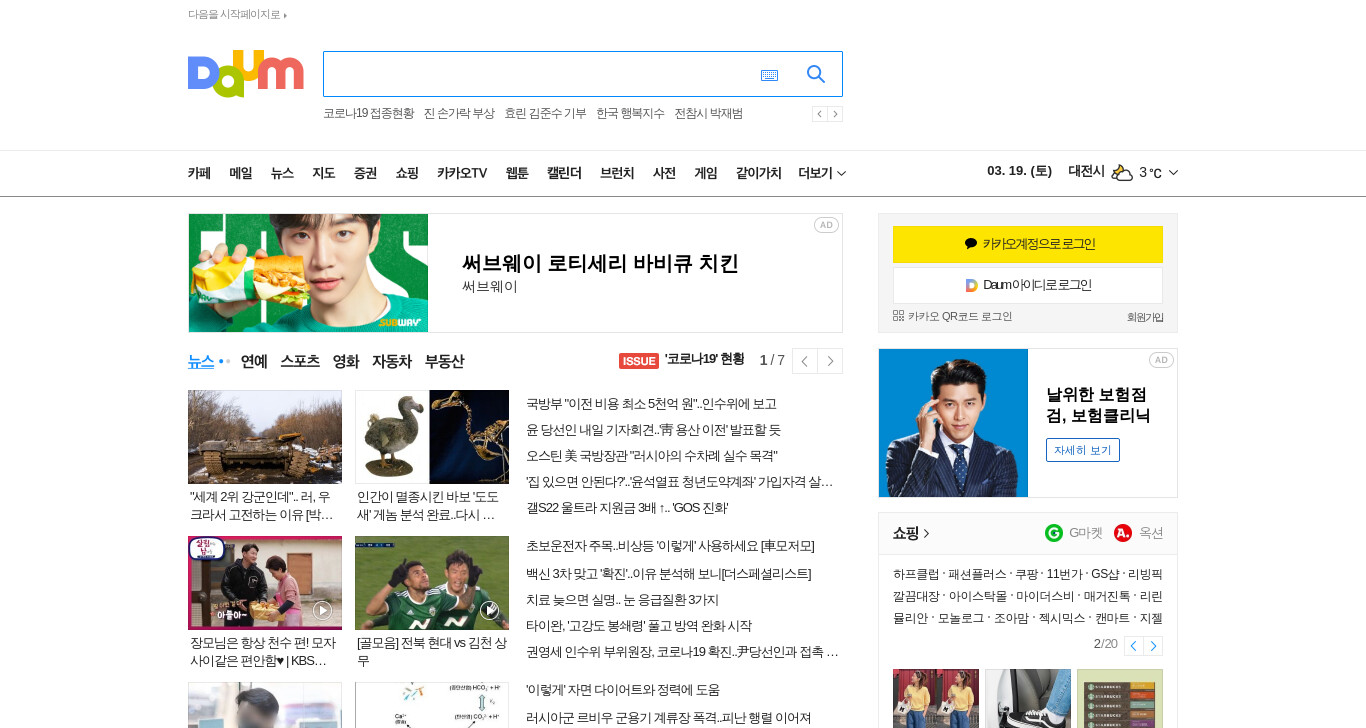Click the Daum logo
The width and height of the screenshot is (1366, 728).
coord(245,73)
